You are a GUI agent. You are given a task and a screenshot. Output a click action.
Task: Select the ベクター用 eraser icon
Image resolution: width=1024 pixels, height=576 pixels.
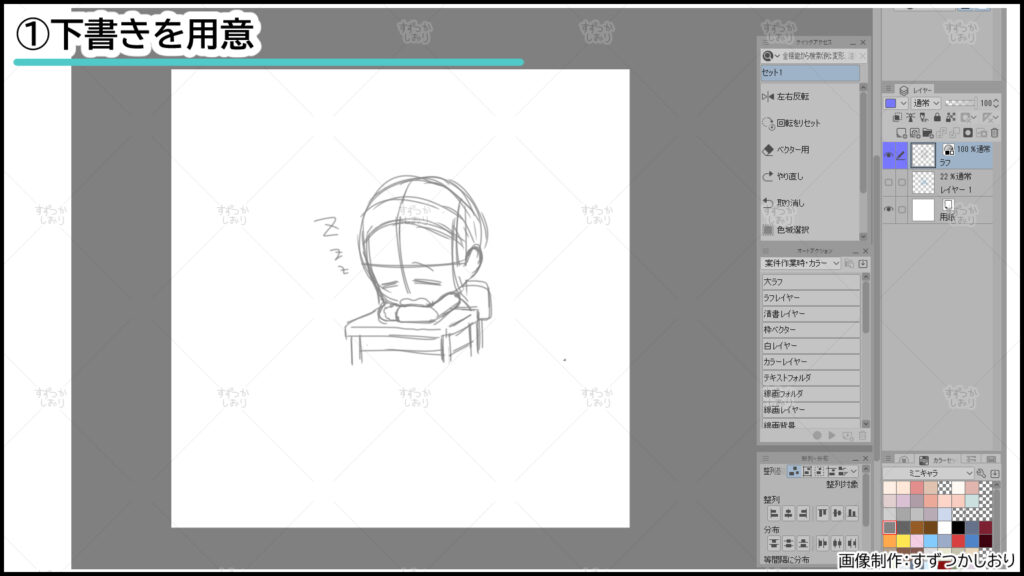(x=768, y=150)
